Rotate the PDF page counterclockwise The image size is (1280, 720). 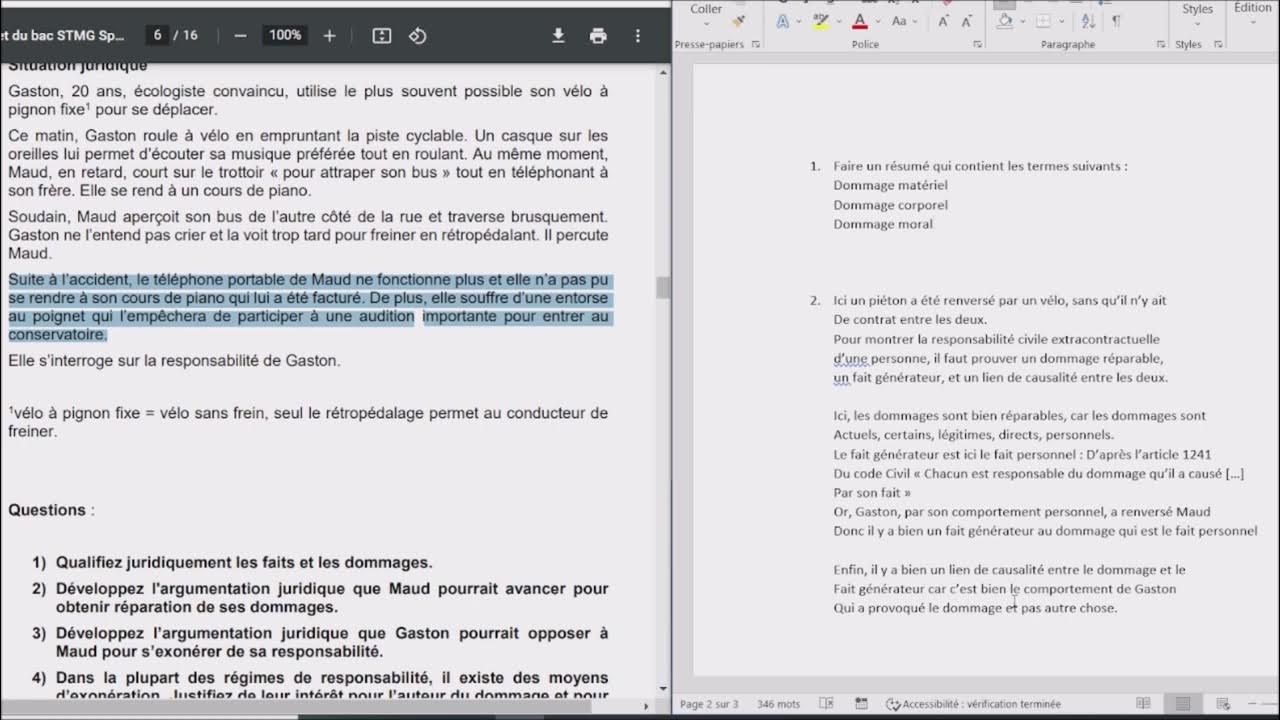(x=418, y=35)
